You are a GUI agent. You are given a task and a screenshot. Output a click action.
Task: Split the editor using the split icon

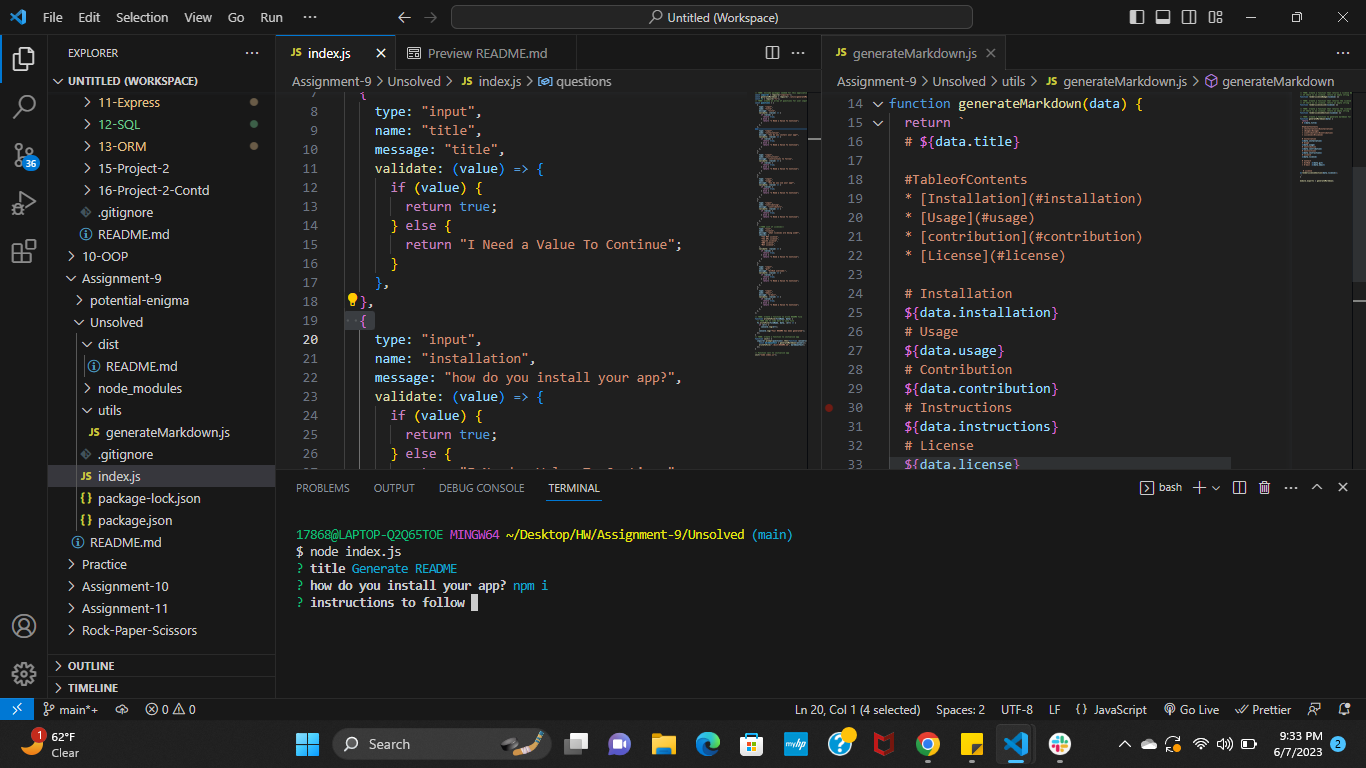coord(770,52)
